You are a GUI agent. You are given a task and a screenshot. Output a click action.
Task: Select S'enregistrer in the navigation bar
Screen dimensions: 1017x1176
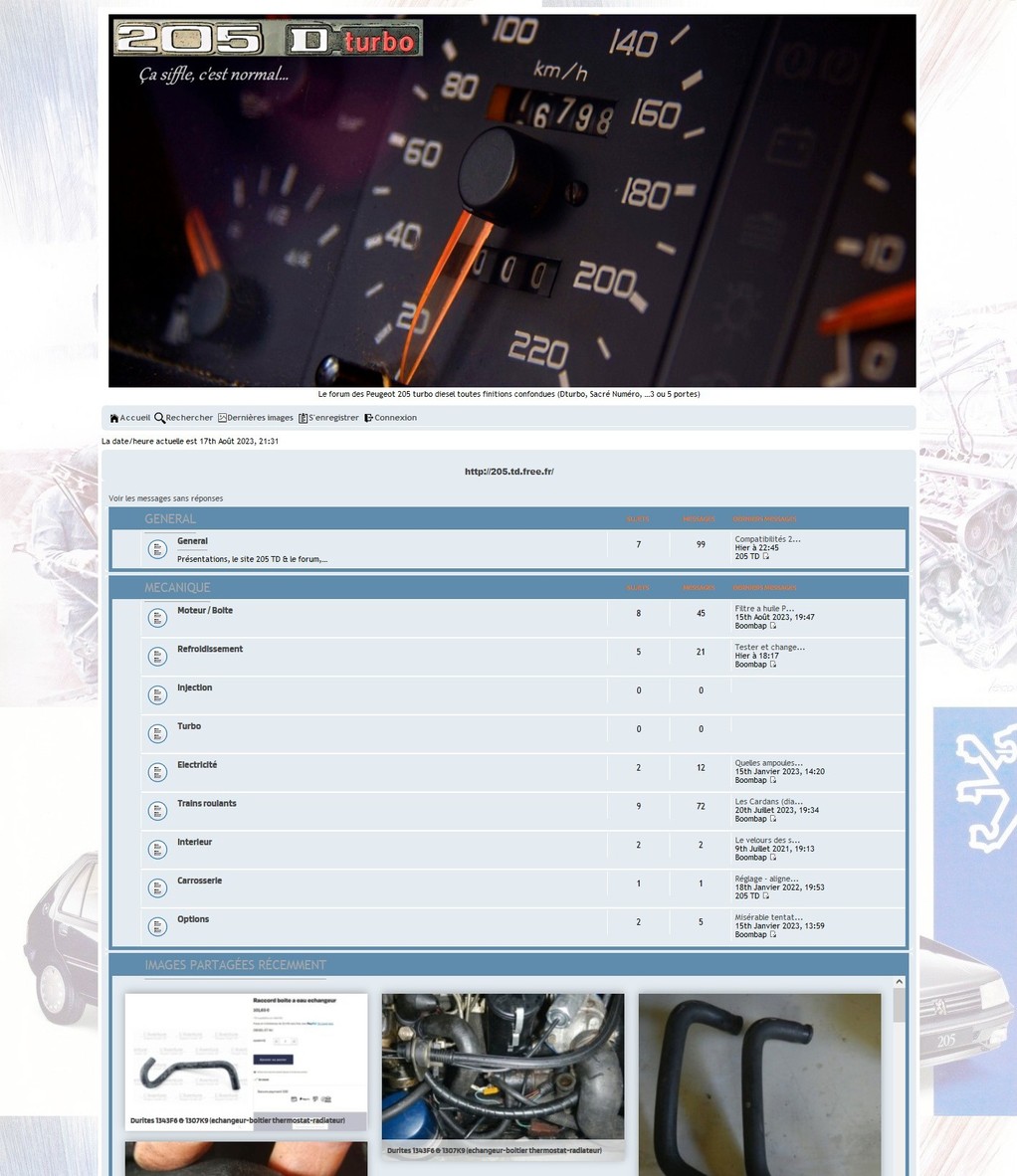pos(328,418)
